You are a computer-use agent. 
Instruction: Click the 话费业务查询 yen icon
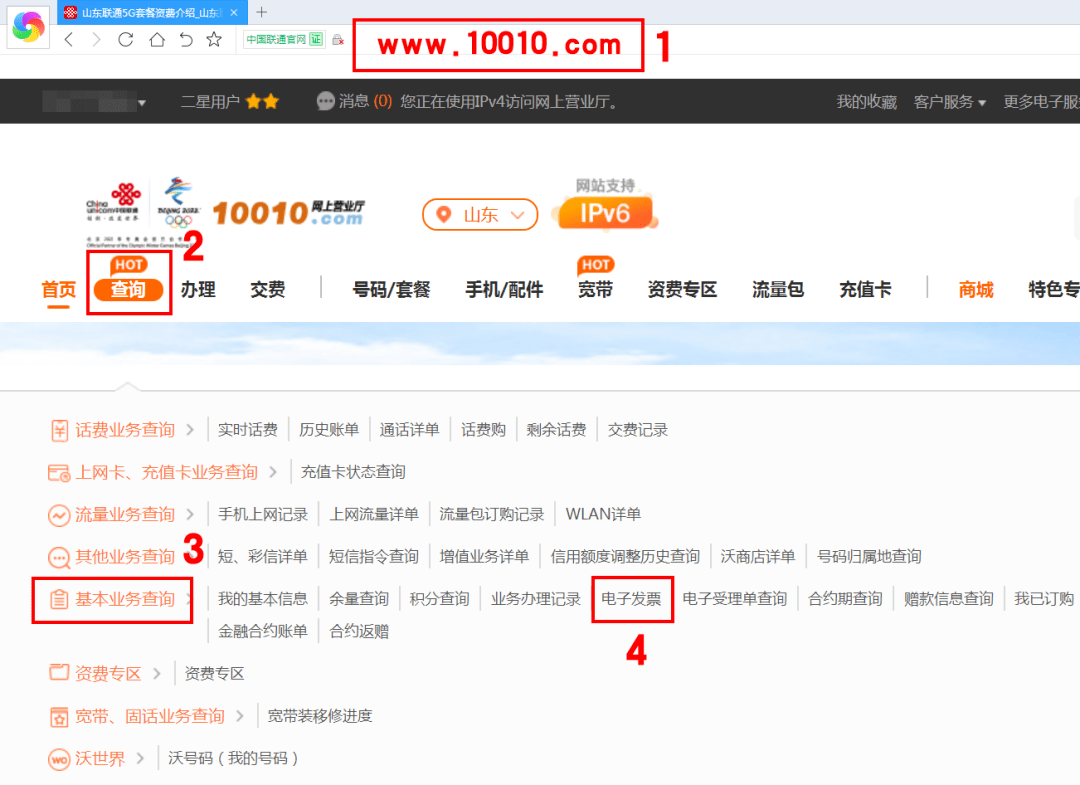(60, 430)
